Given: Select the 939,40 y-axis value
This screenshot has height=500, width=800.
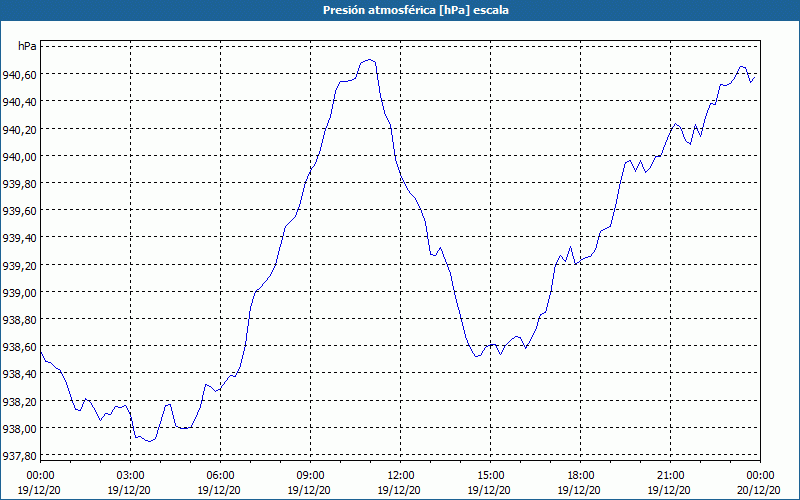Looking at the screenshot, I should [x=19, y=238].
